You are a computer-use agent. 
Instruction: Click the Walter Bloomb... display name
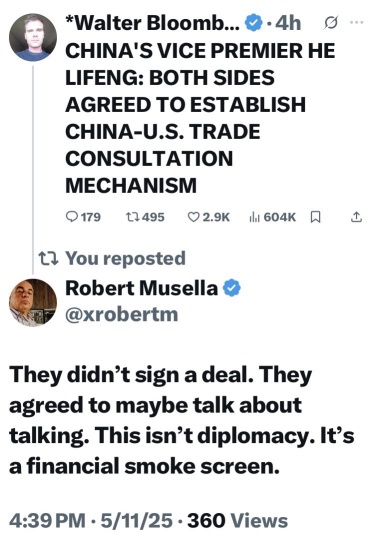coord(153,23)
